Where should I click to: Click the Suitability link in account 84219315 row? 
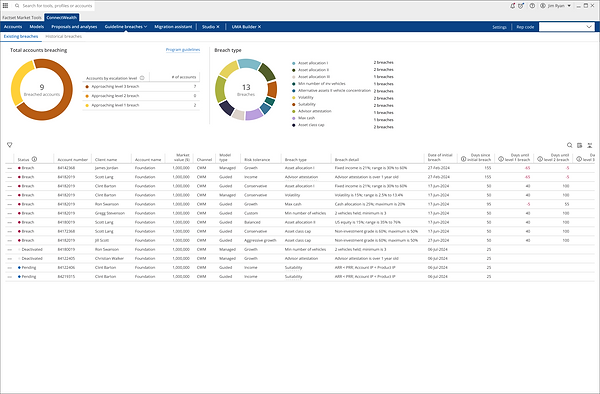click(x=293, y=277)
